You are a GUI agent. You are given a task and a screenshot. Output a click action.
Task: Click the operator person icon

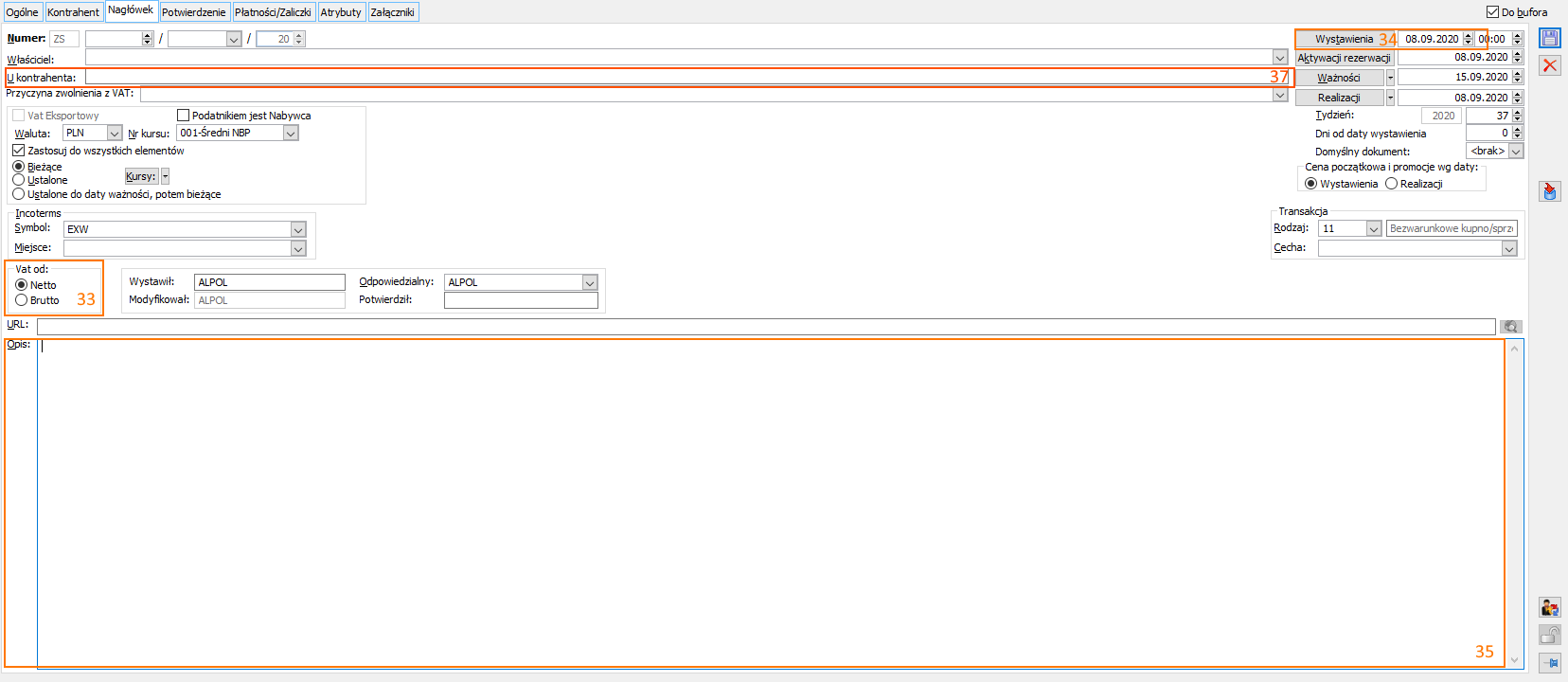[1549, 608]
